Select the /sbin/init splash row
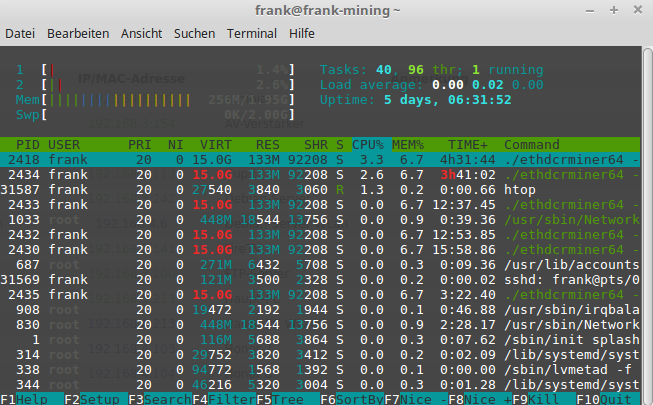 320,340
